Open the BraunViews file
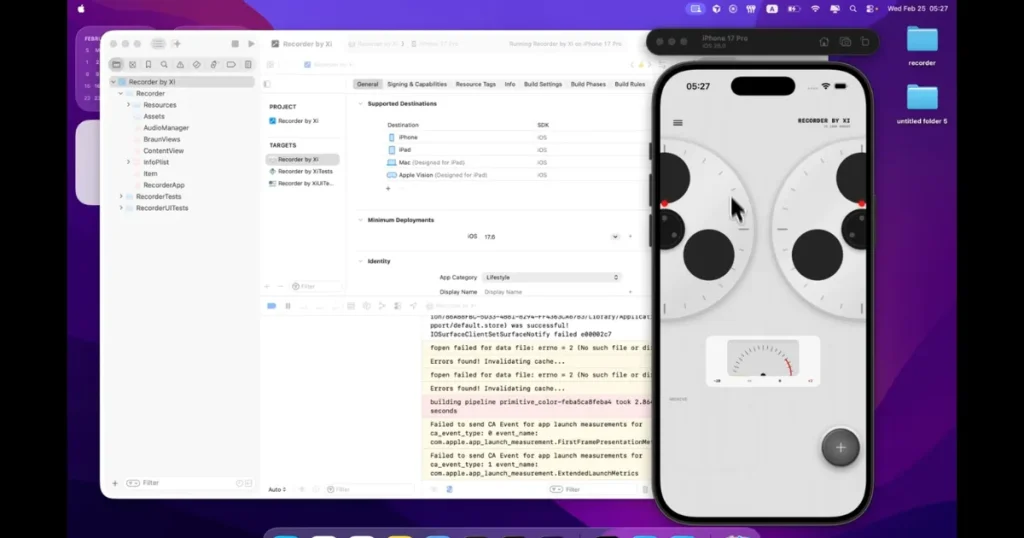1024x538 pixels. pos(161,139)
